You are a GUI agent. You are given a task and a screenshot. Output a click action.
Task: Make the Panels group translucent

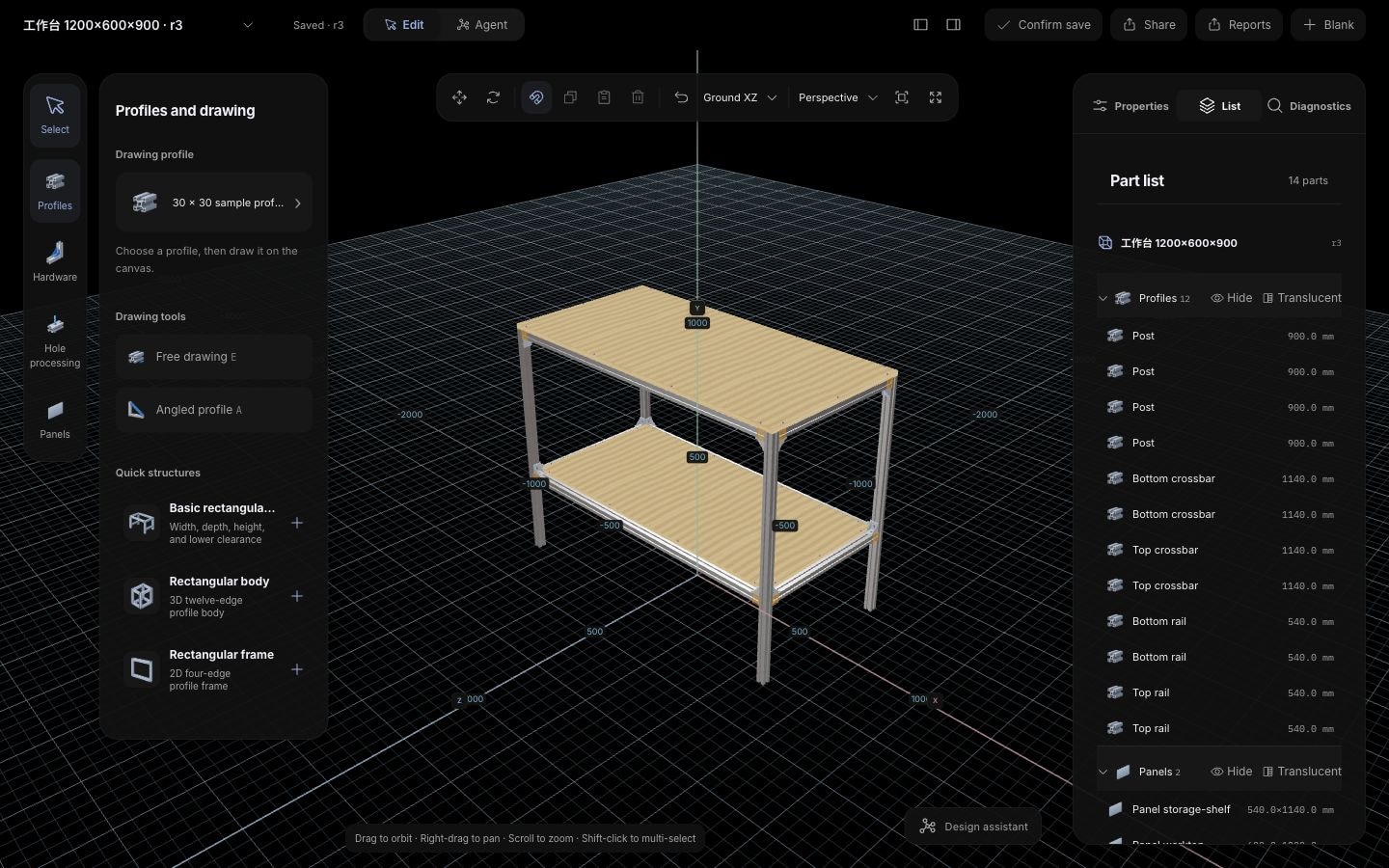[1302, 772]
